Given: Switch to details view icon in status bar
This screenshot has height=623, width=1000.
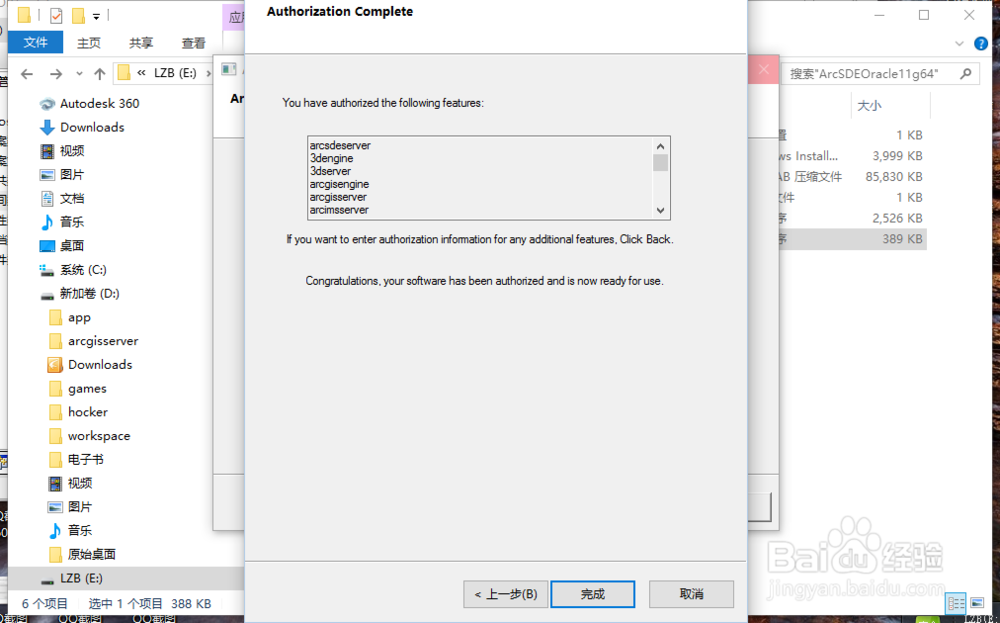Looking at the screenshot, I should [x=956, y=603].
